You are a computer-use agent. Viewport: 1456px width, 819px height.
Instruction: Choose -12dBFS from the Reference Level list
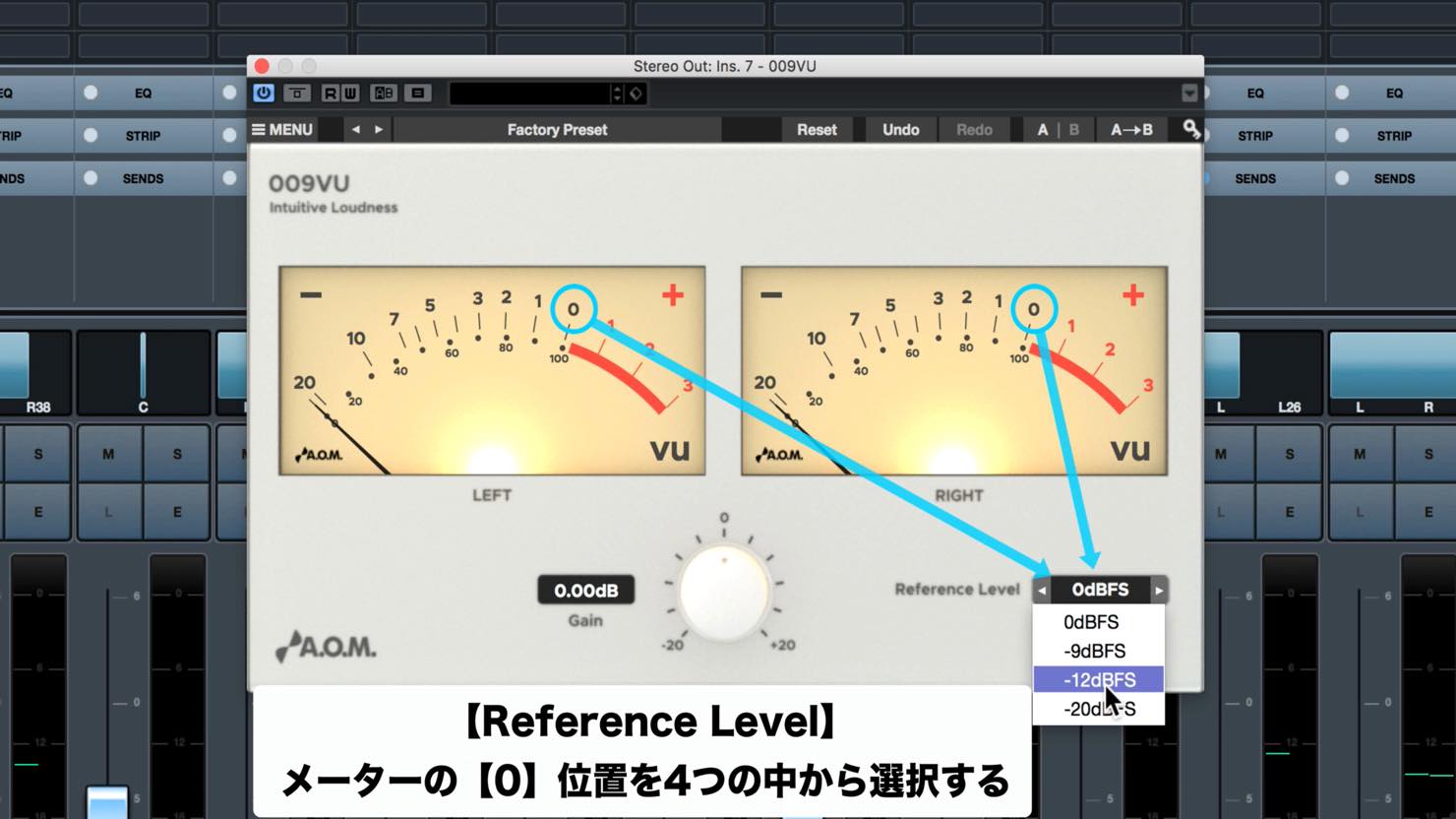pos(1098,679)
